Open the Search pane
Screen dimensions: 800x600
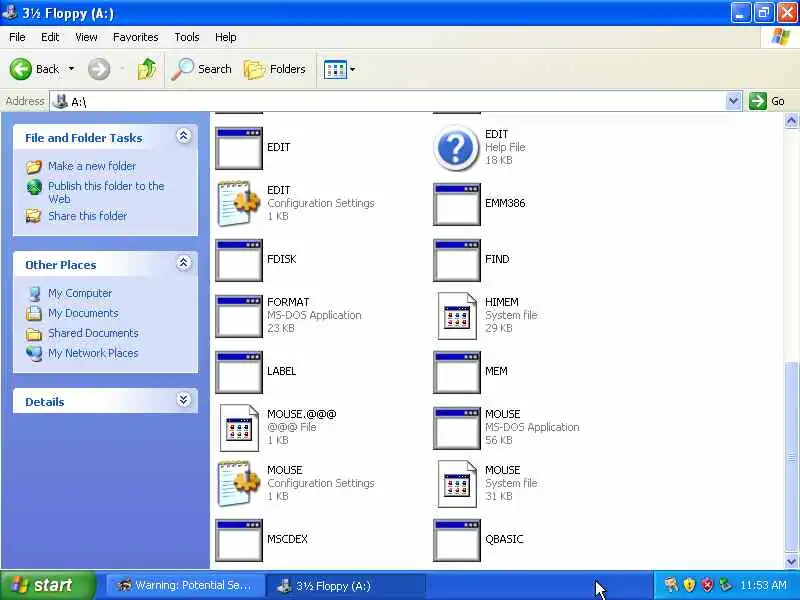coord(202,69)
